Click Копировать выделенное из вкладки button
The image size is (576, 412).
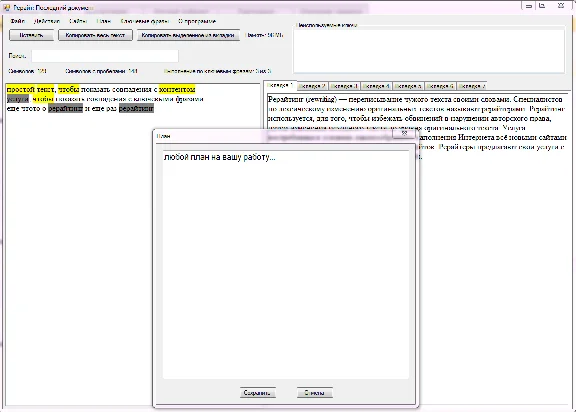click(188, 35)
